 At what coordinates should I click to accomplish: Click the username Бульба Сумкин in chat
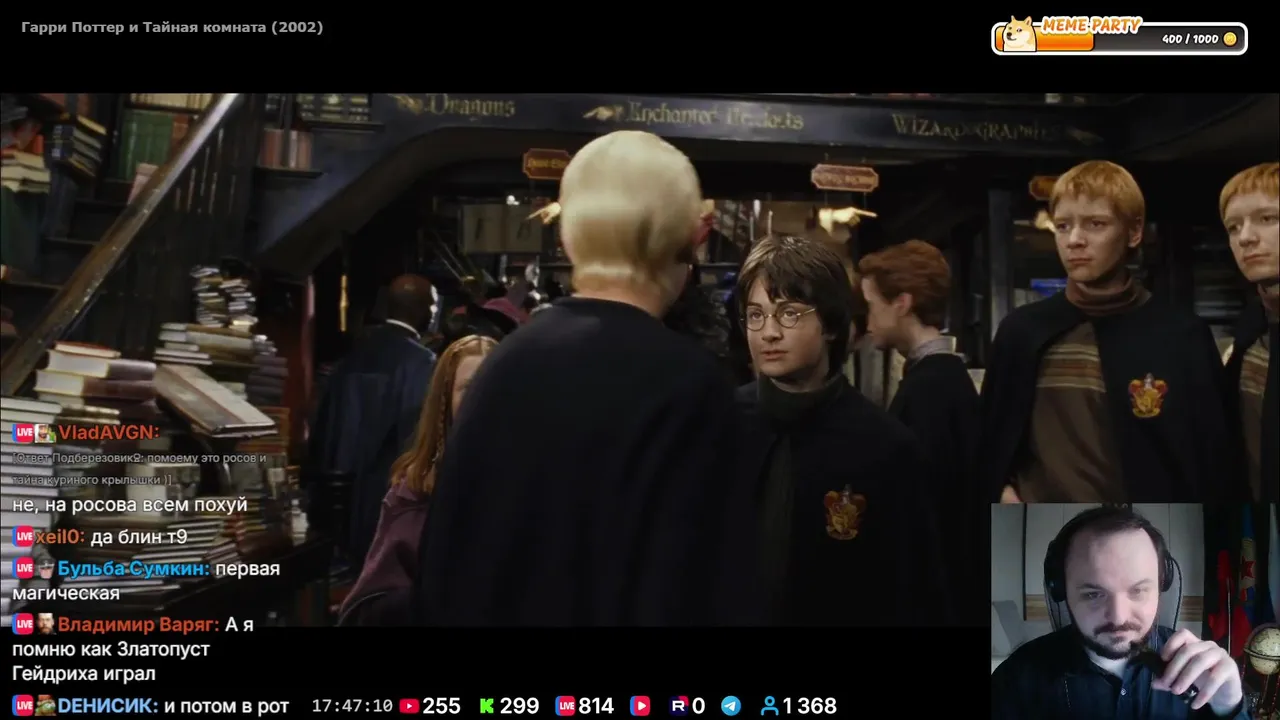pyautogui.click(x=133, y=569)
